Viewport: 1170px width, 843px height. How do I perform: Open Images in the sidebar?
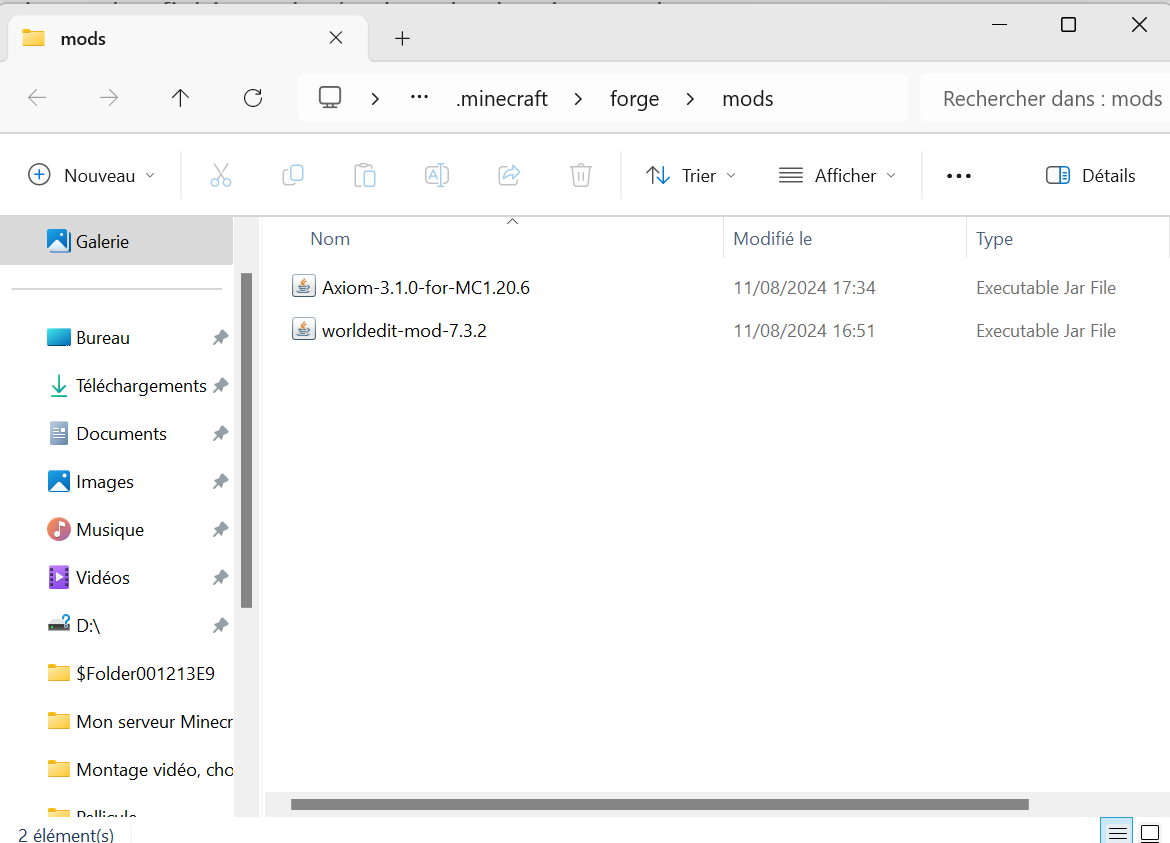104,482
